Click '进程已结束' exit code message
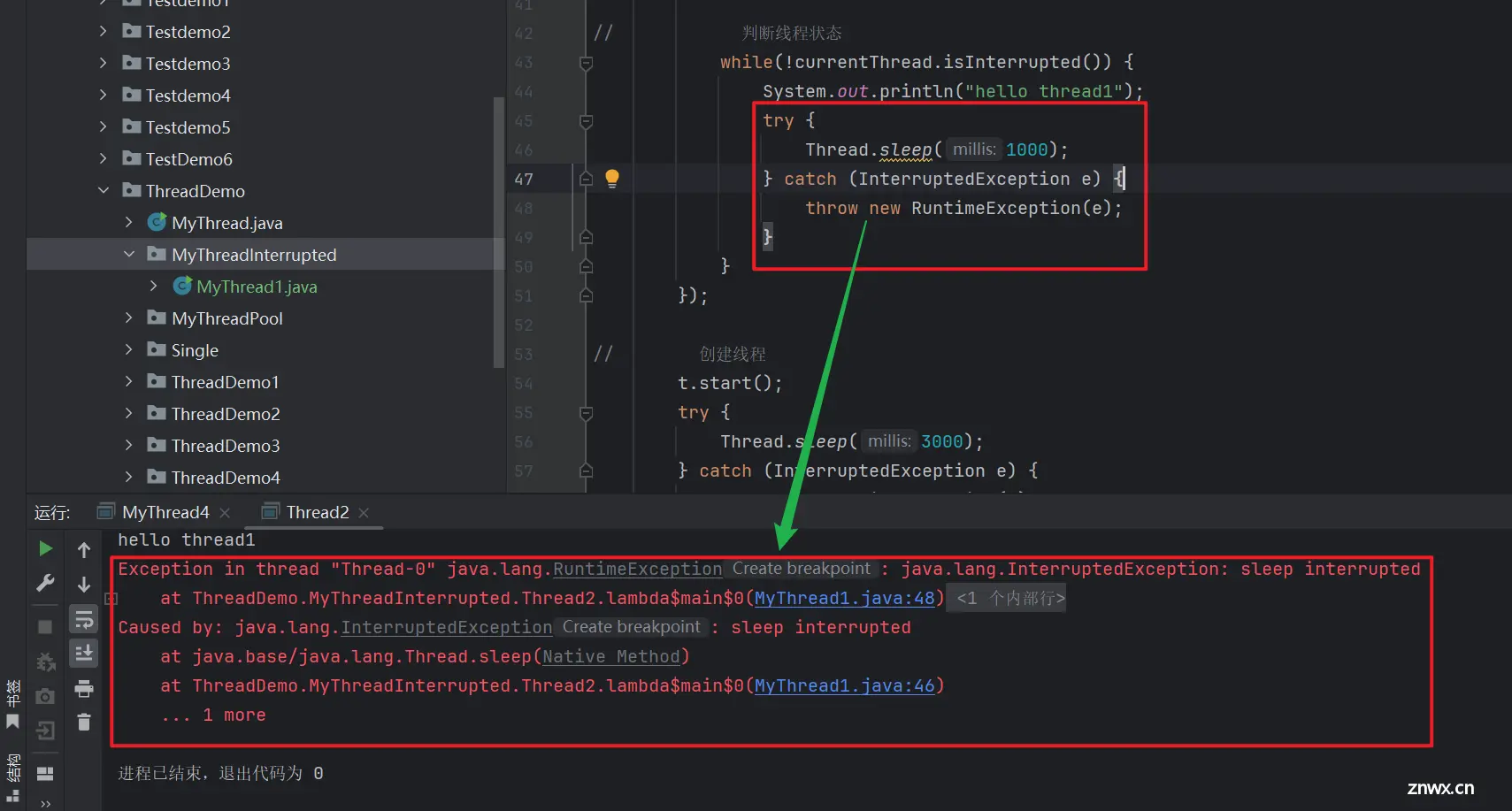This screenshot has height=811, width=1512. 220,773
